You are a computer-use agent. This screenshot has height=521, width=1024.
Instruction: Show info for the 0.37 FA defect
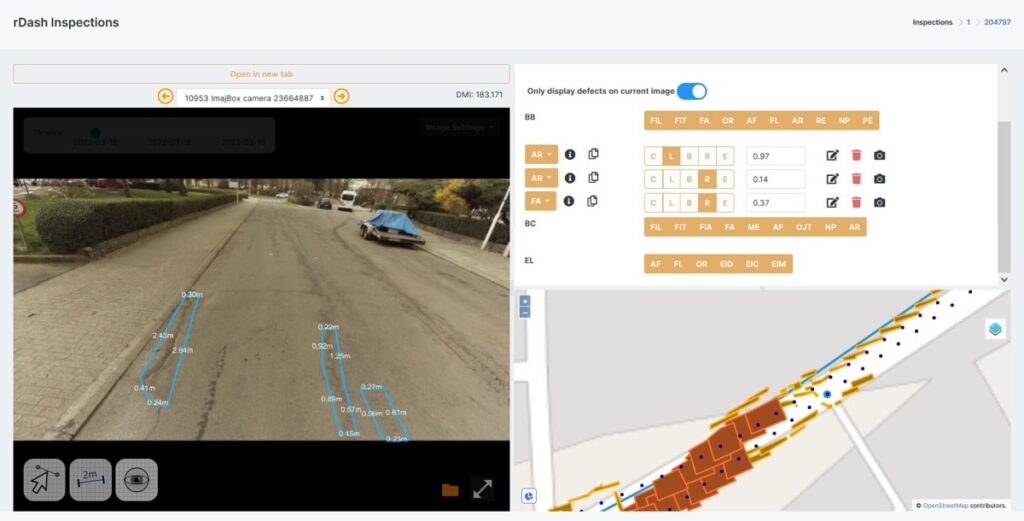569,201
